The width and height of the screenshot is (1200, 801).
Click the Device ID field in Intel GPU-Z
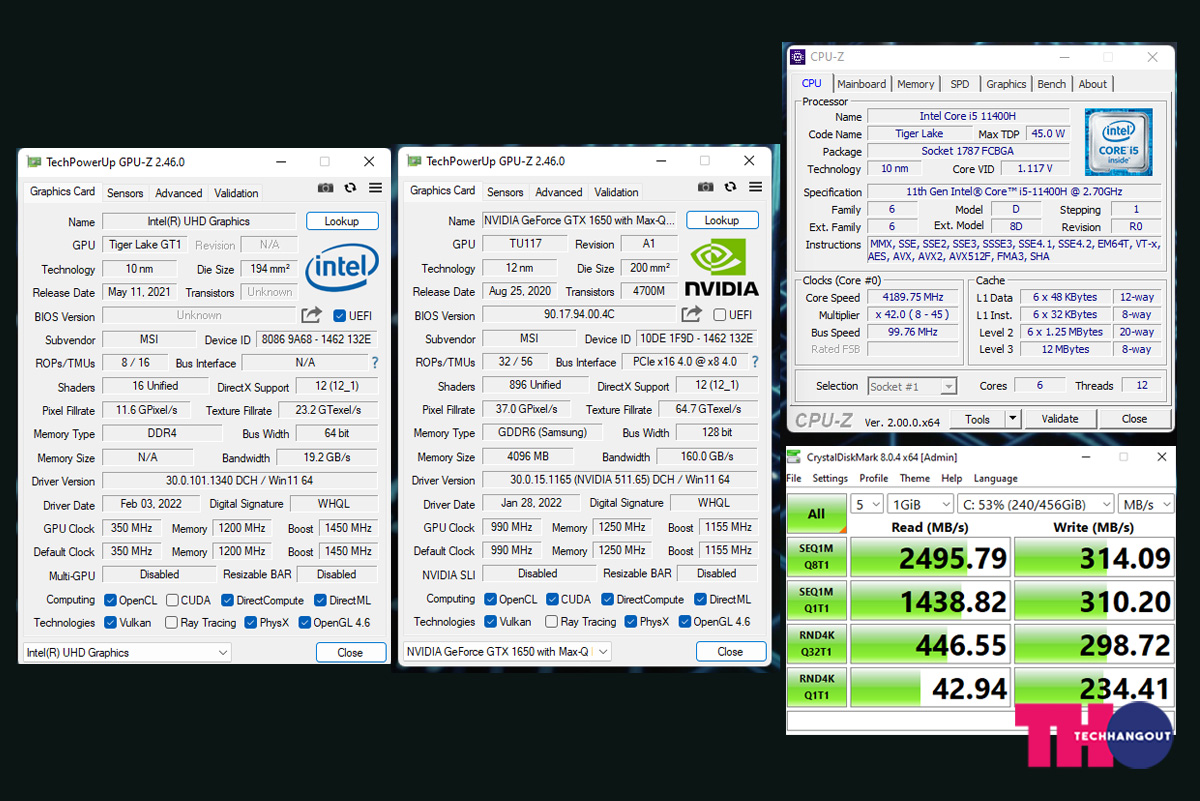(317, 340)
